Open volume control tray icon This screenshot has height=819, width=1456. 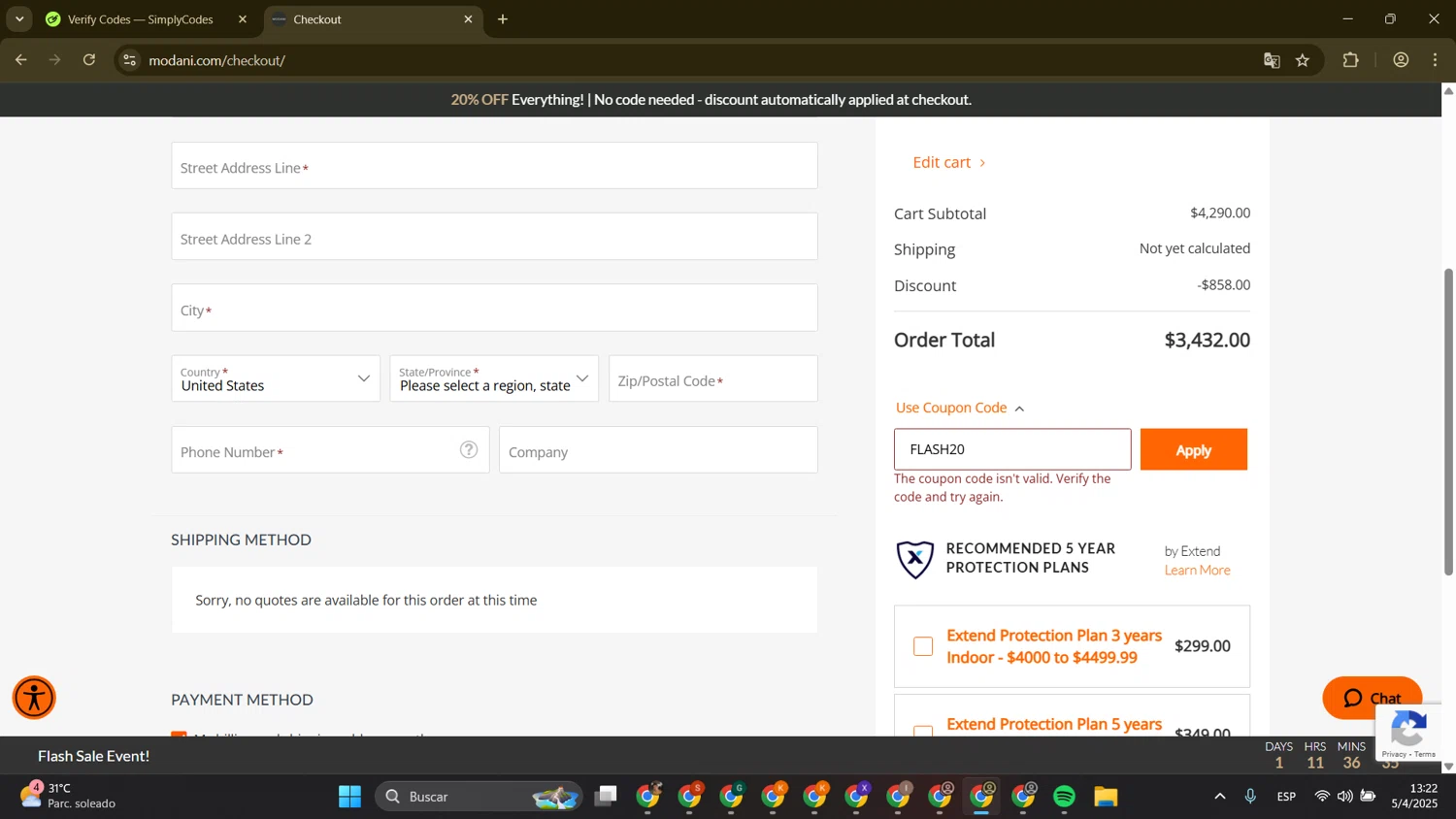tap(1344, 797)
